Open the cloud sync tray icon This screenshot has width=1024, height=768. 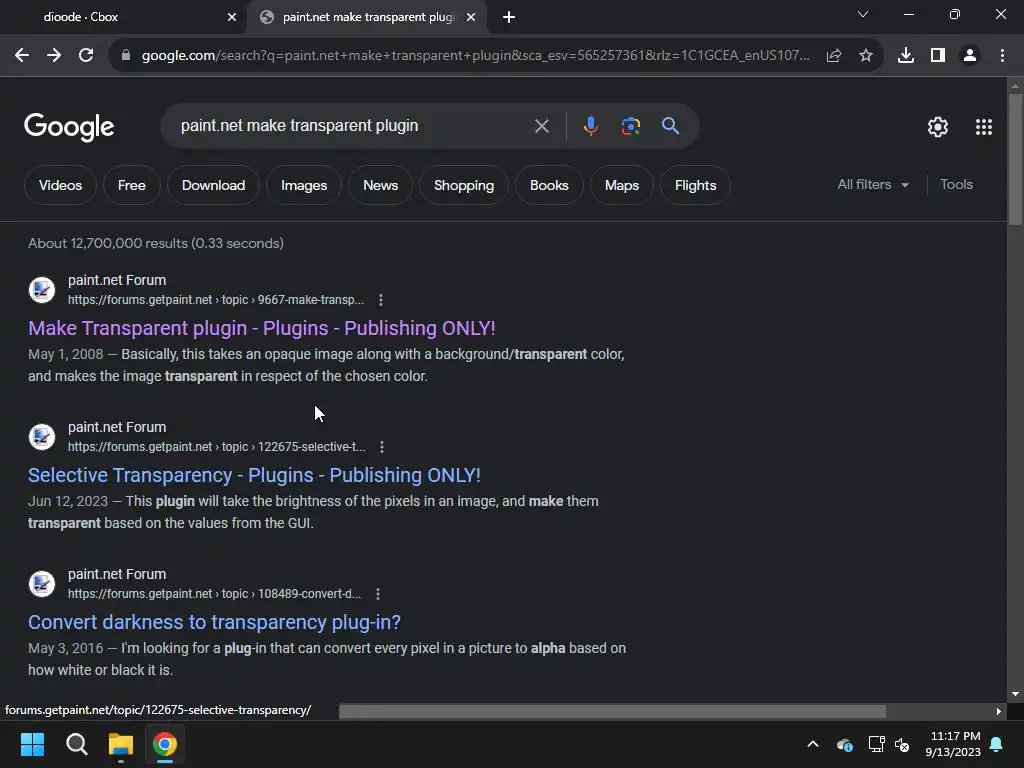tap(844, 744)
